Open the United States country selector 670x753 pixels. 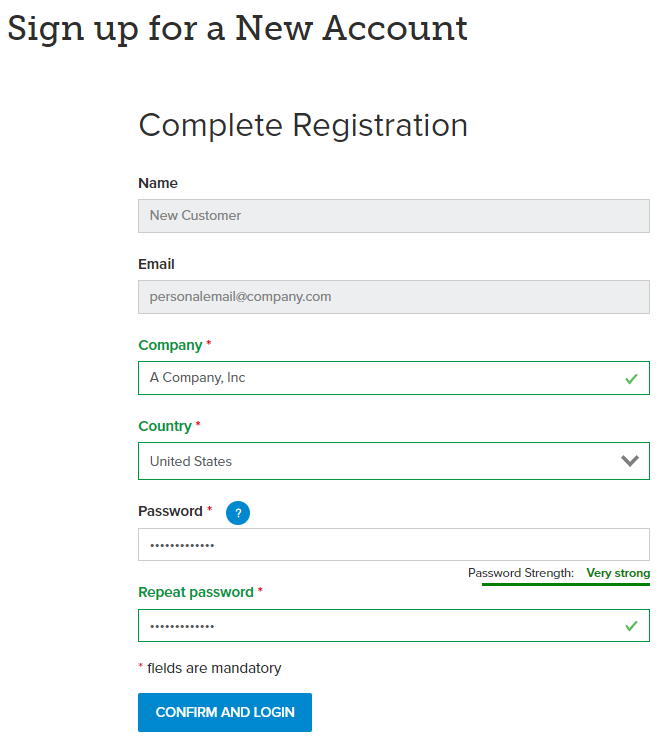[x=394, y=461]
